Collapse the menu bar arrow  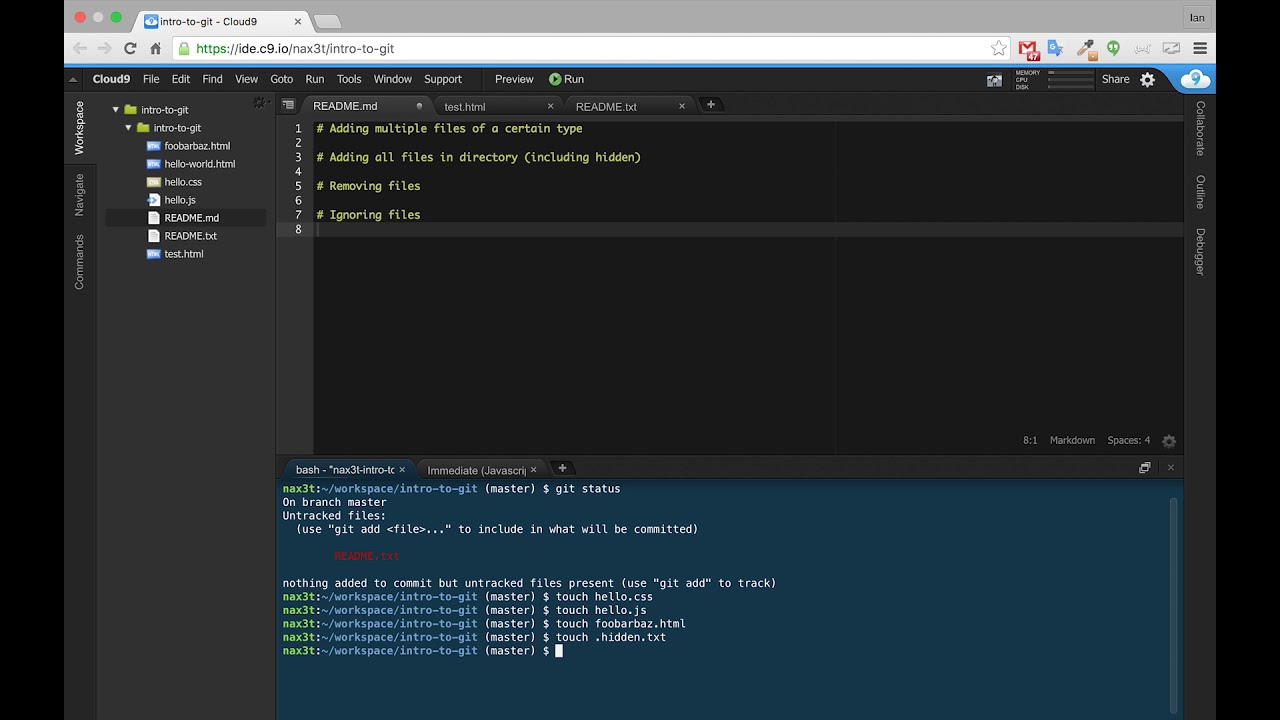tap(73, 79)
